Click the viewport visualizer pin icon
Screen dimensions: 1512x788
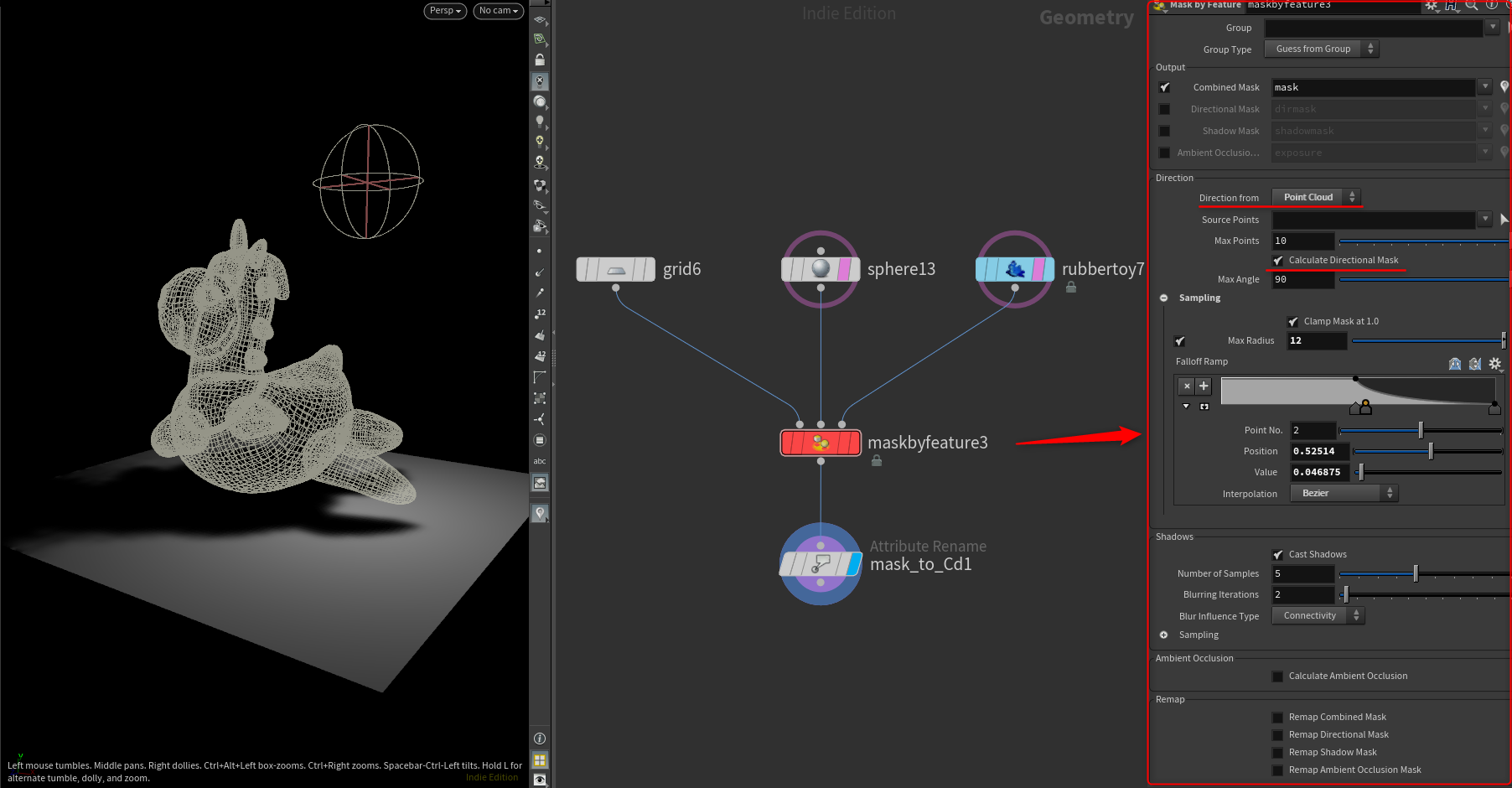tap(540, 513)
